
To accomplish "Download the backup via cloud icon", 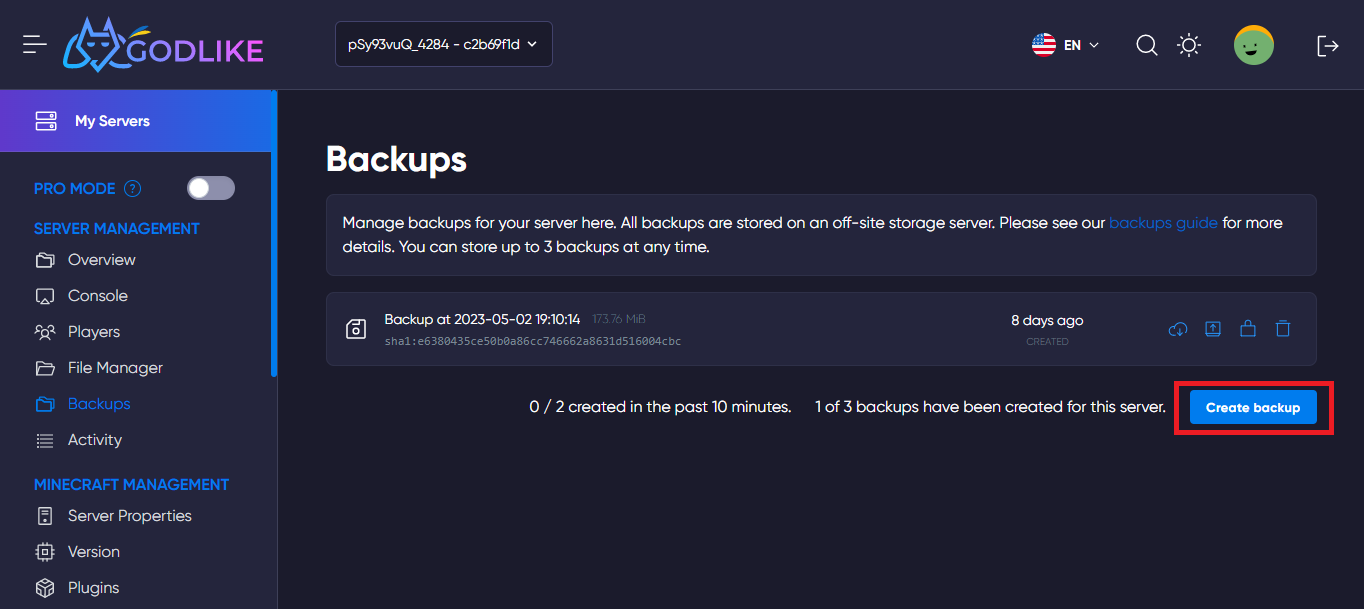I will point(1178,329).
